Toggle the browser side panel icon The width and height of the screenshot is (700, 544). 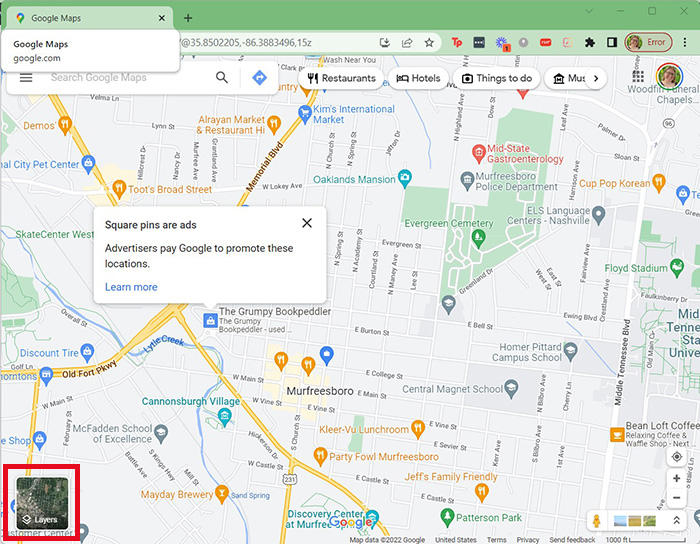pyautogui.click(x=612, y=42)
